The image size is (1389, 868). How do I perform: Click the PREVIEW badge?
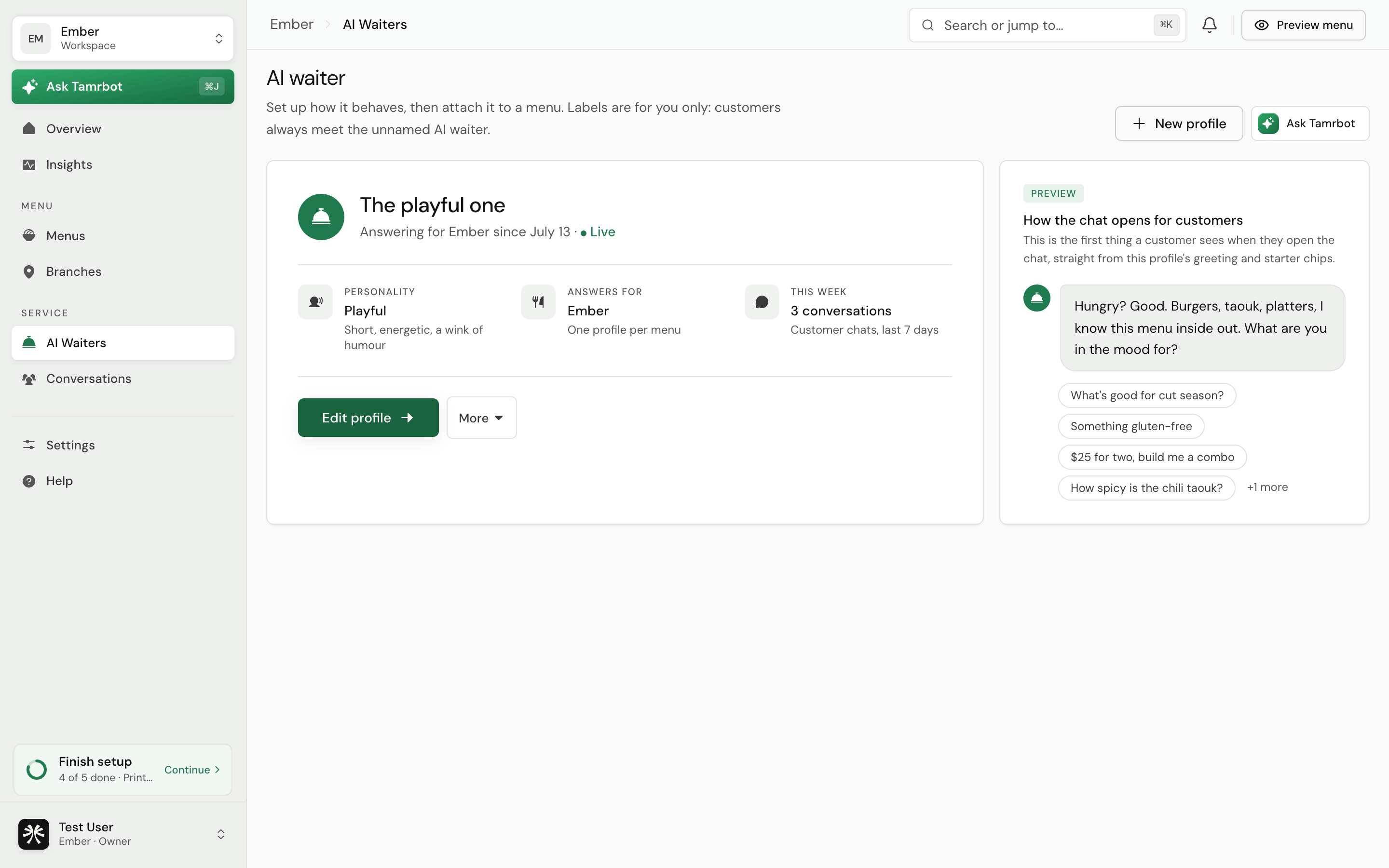click(x=1053, y=193)
